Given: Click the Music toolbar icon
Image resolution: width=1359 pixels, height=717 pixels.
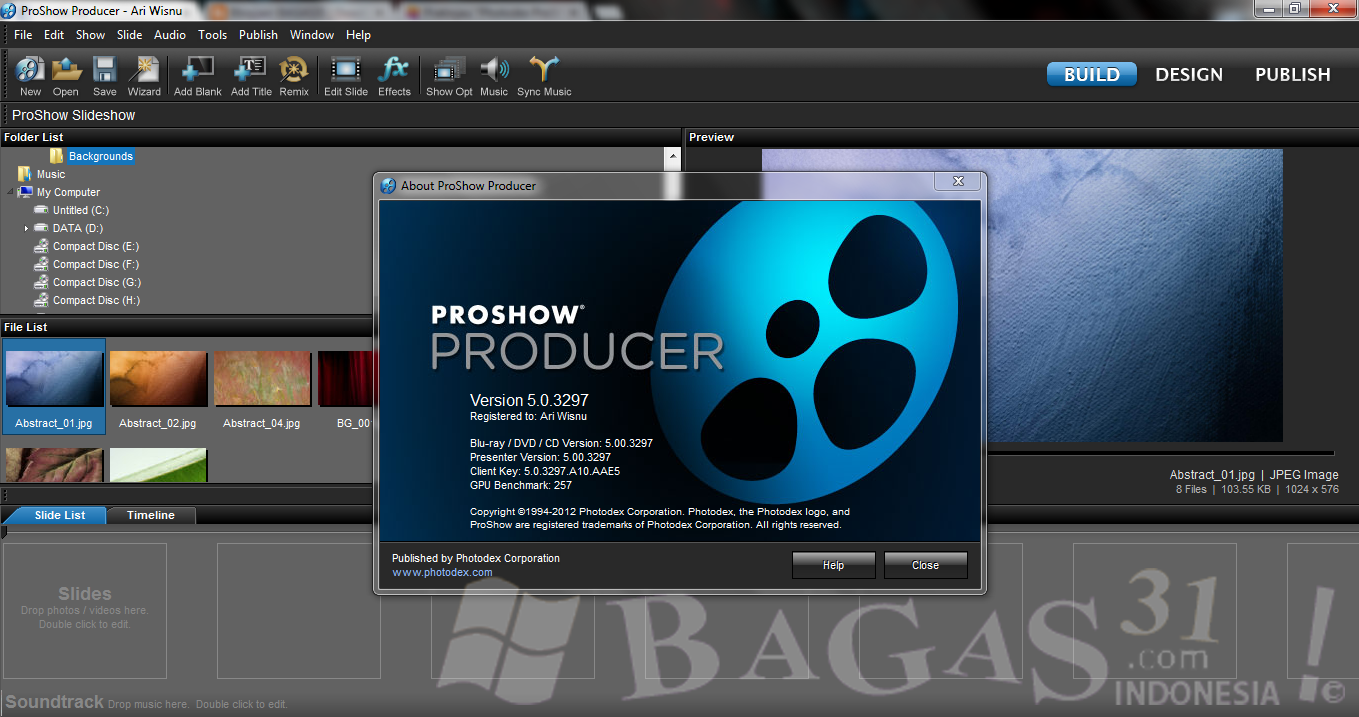Looking at the screenshot, I should tap(494, 76).
